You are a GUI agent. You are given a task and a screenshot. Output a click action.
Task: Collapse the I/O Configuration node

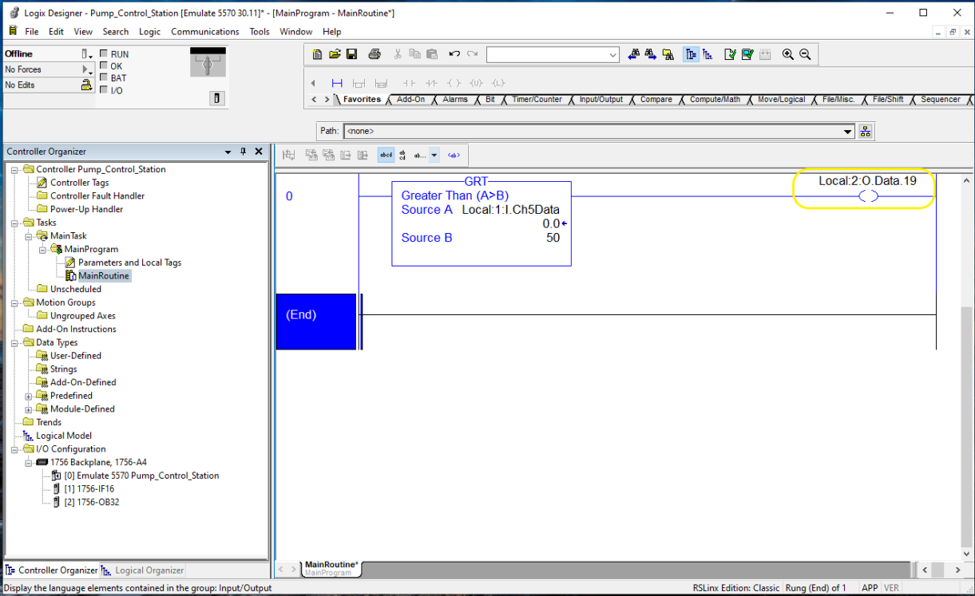[x=14, y=449]
